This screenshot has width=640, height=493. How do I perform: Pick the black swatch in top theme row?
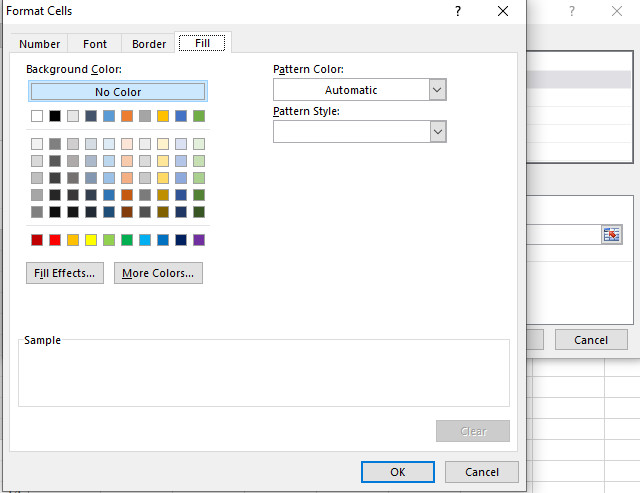(x=55, y=116)
